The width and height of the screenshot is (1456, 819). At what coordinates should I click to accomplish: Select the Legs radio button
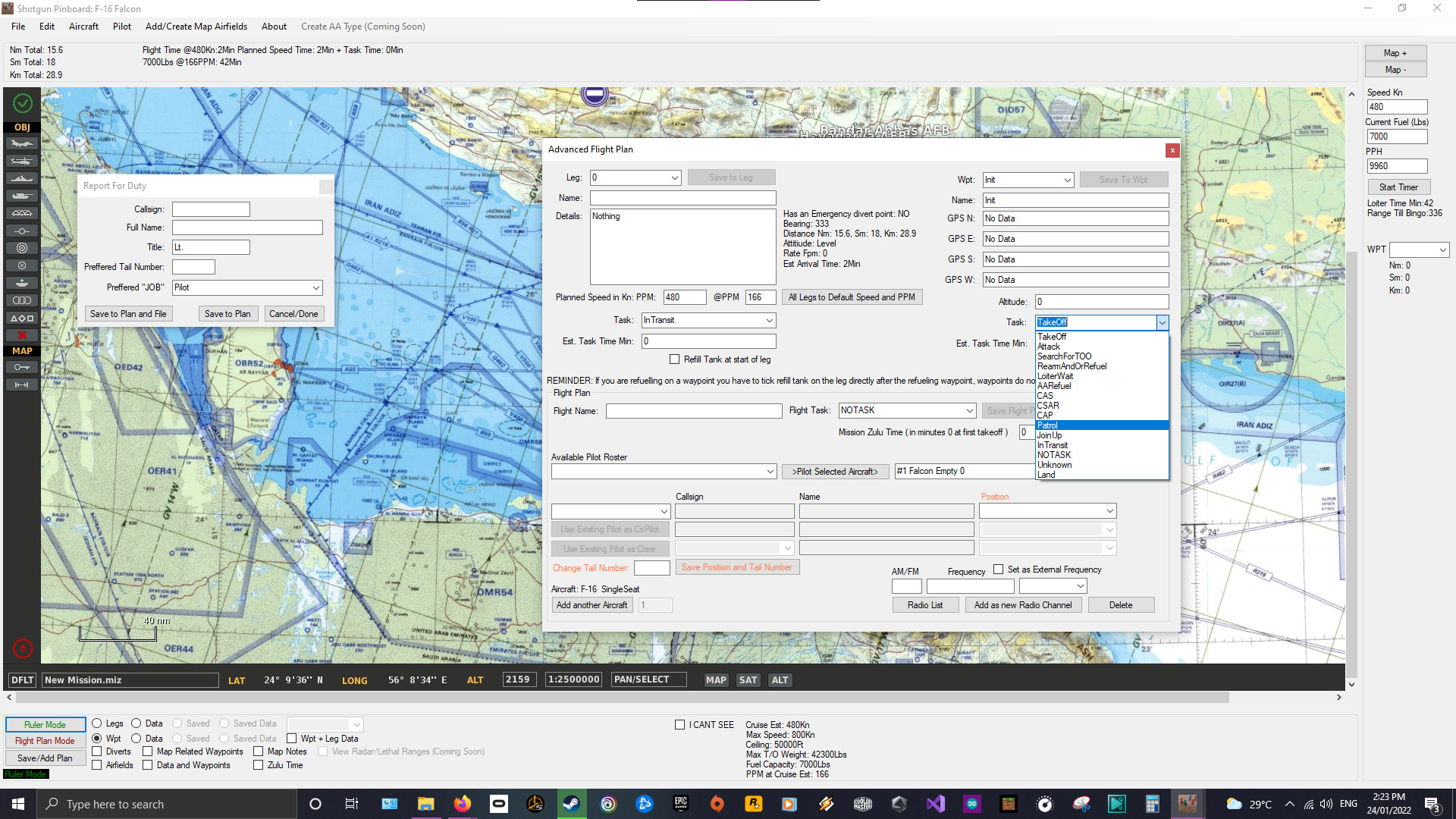(x=97, y=723)
